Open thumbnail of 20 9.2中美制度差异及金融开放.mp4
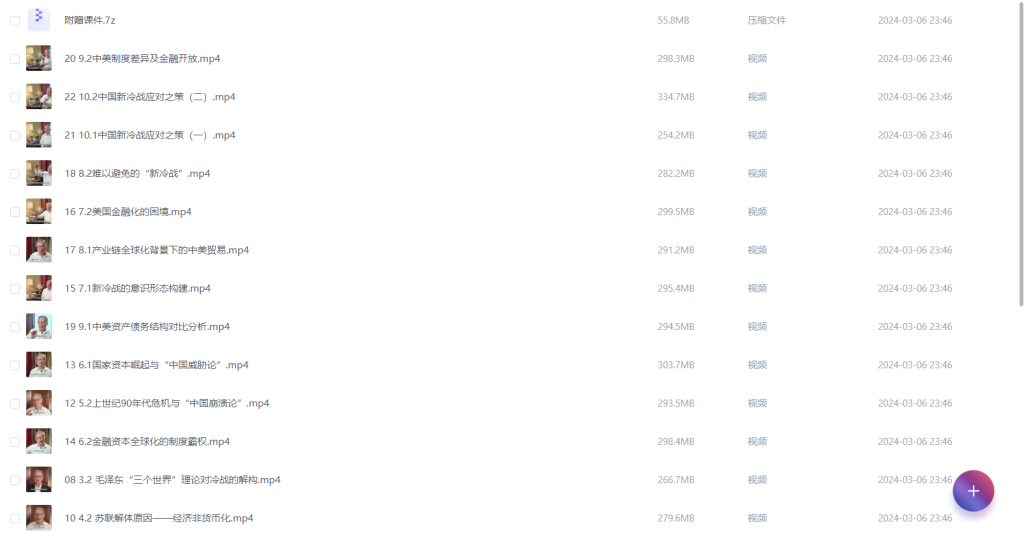The width and height of the screenshot is (1024, 540). (x=39, y=58)
